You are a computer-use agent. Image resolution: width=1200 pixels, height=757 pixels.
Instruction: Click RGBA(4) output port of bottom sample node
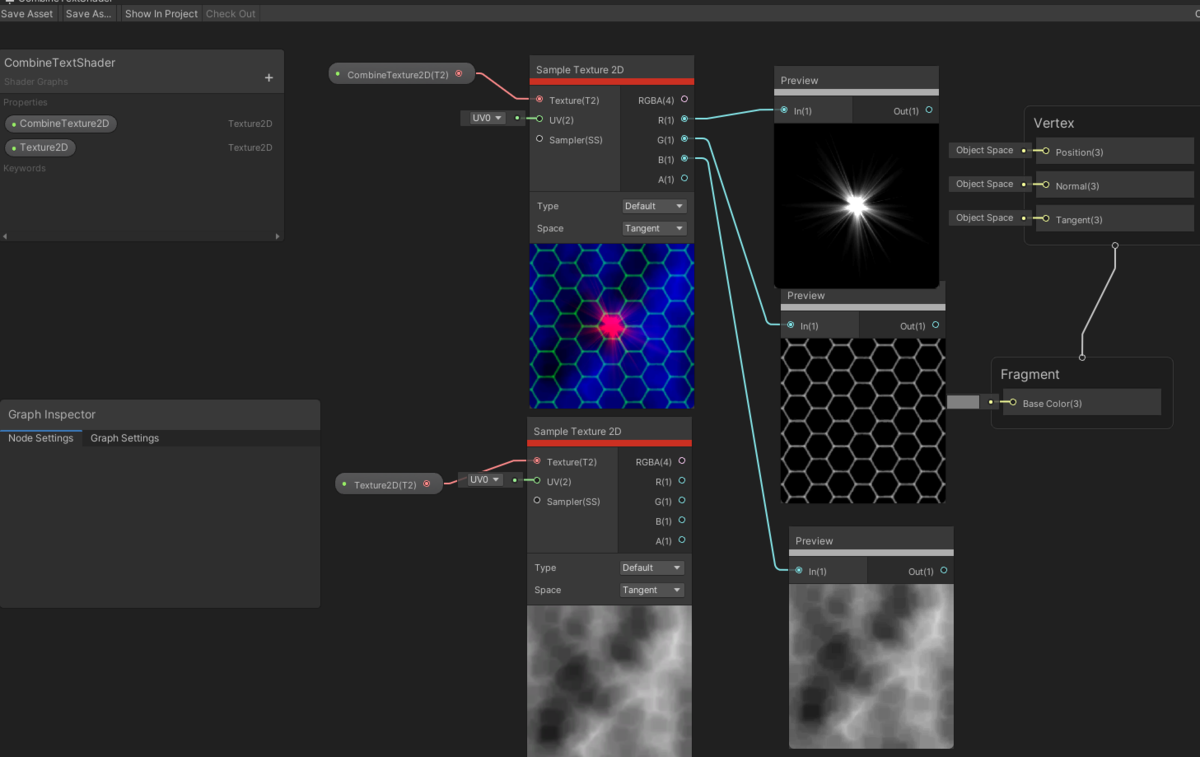(x=682, y=462)
